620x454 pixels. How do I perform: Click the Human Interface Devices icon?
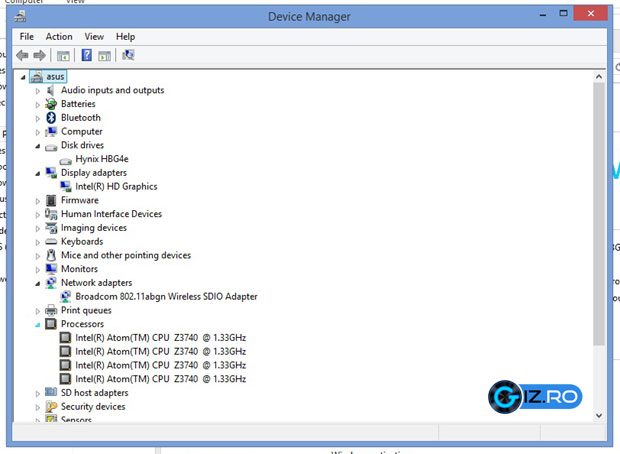[51, 214]
